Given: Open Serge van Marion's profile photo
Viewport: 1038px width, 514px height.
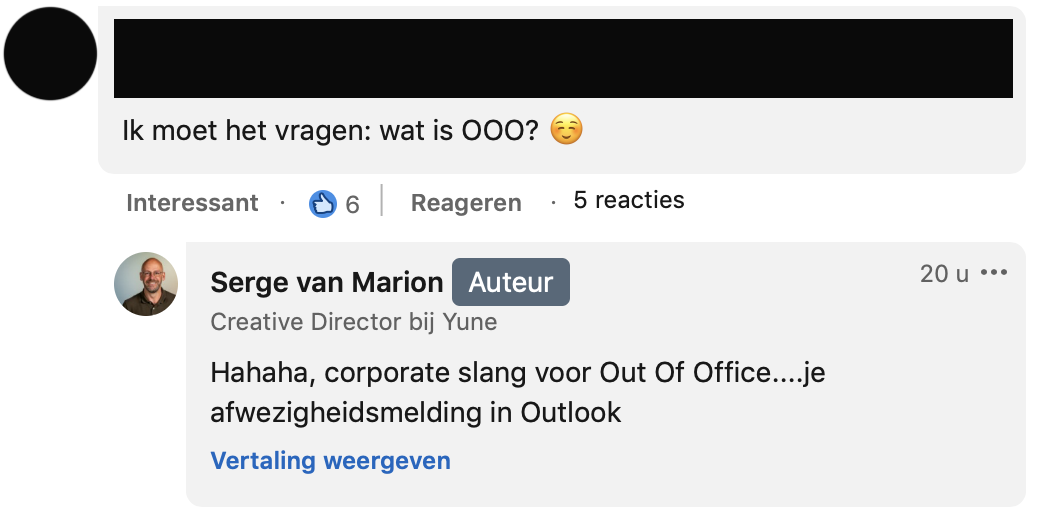Looking at the screenshot, I should 146,284.
